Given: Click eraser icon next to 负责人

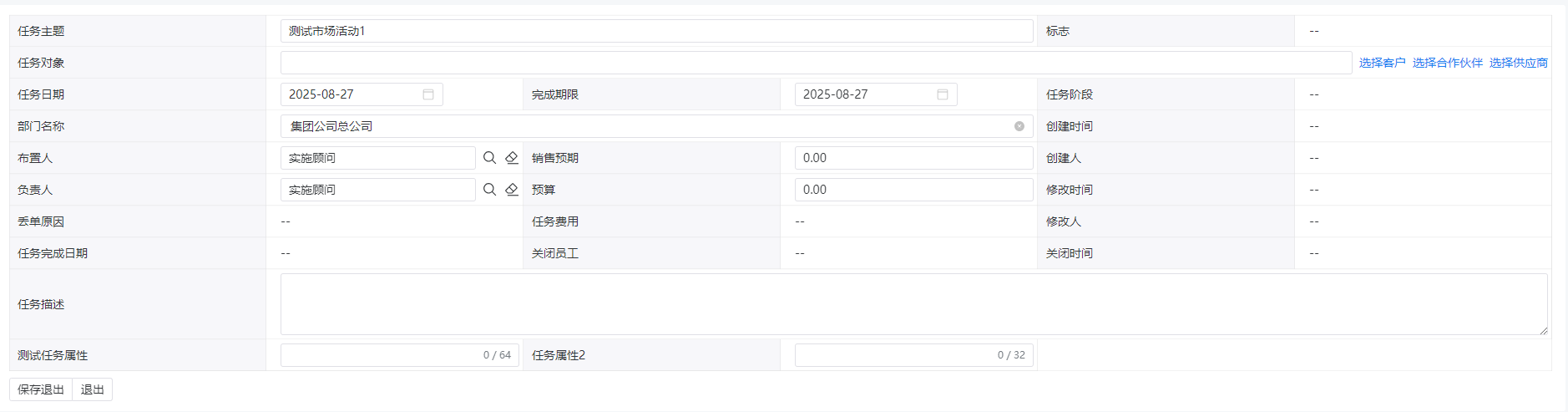Looking at the screenshot, I should [x=512, y=190].
